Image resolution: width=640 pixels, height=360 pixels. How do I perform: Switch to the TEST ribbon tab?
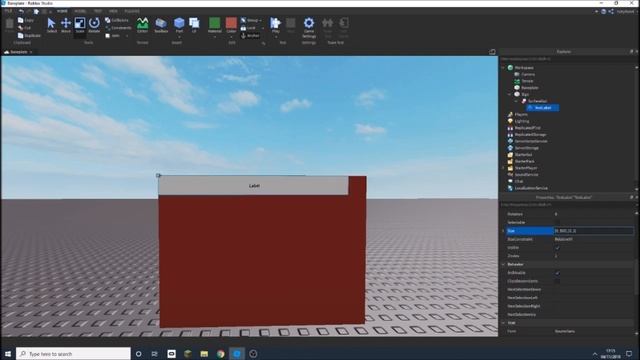coord(98,11)
